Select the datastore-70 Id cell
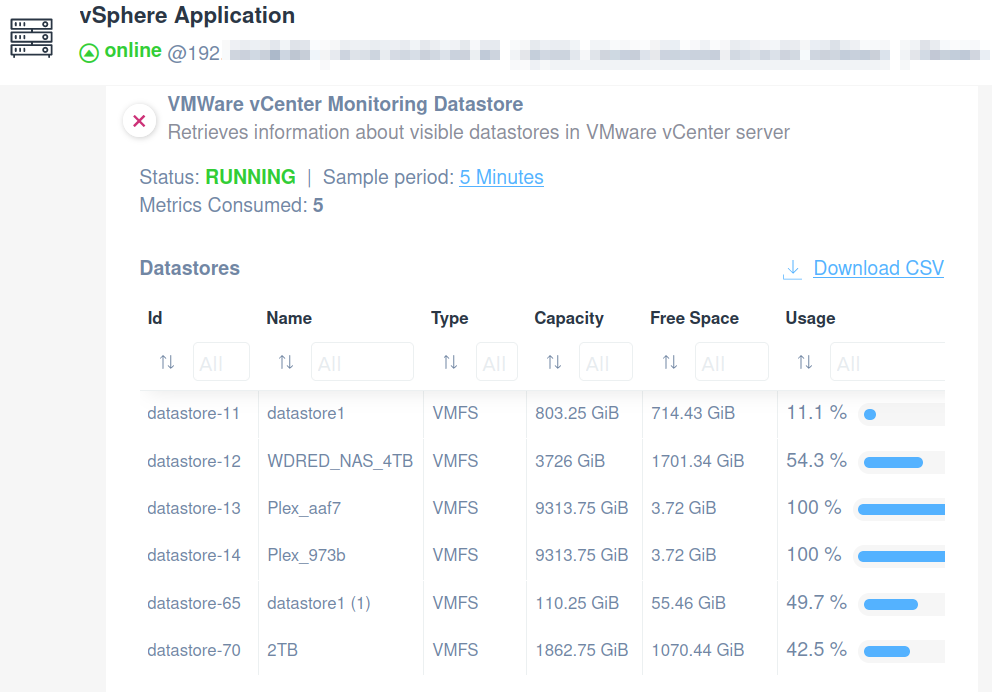 point(194,650)
